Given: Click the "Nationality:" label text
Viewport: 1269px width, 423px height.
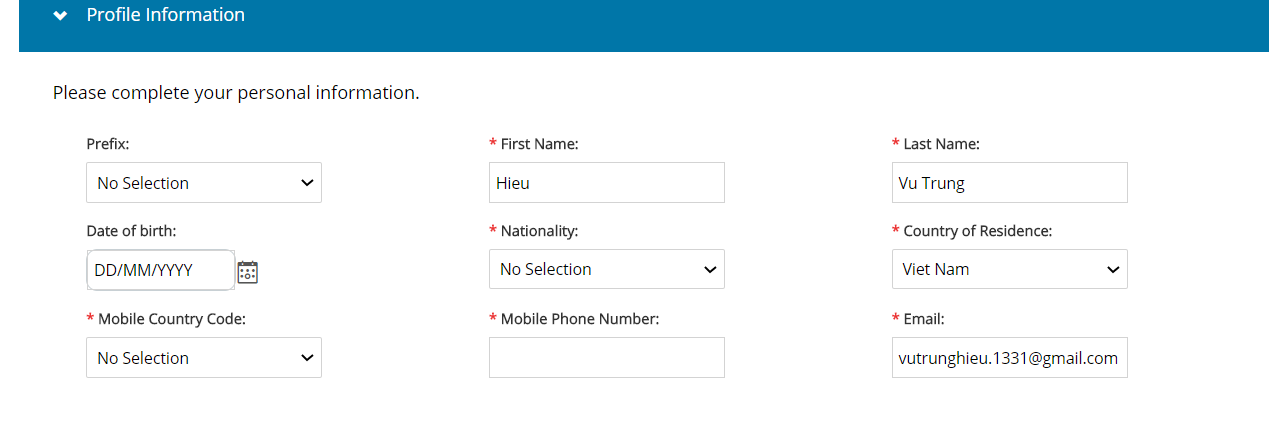Looking at the screenshot, I should pos(540,231).
